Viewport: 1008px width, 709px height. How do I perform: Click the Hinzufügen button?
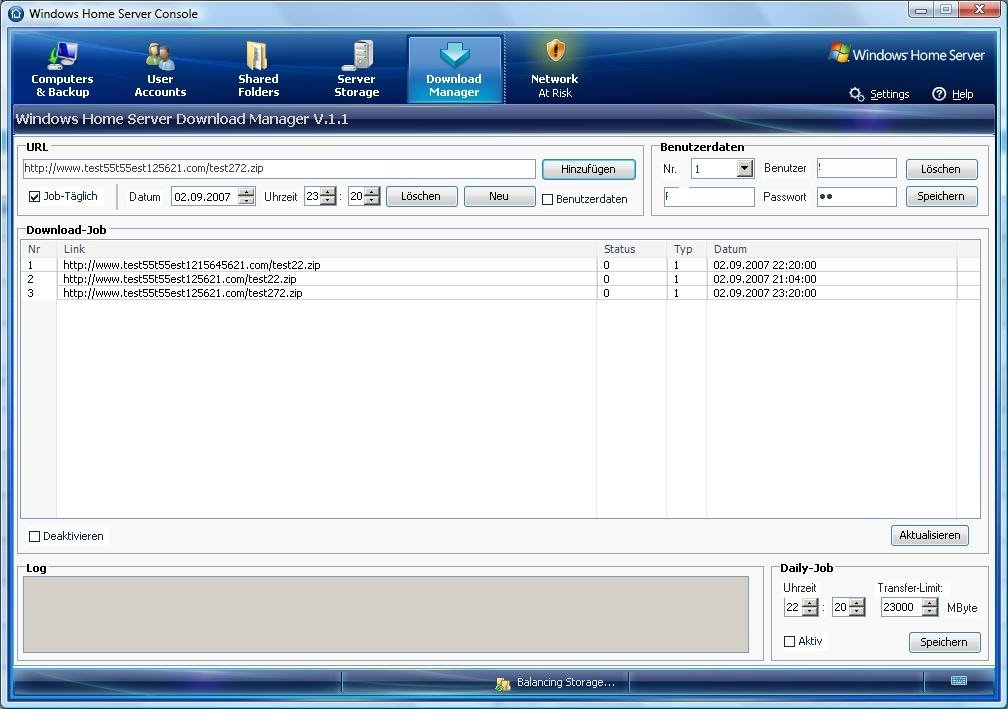pyautogui.click(x=588, y=169)
